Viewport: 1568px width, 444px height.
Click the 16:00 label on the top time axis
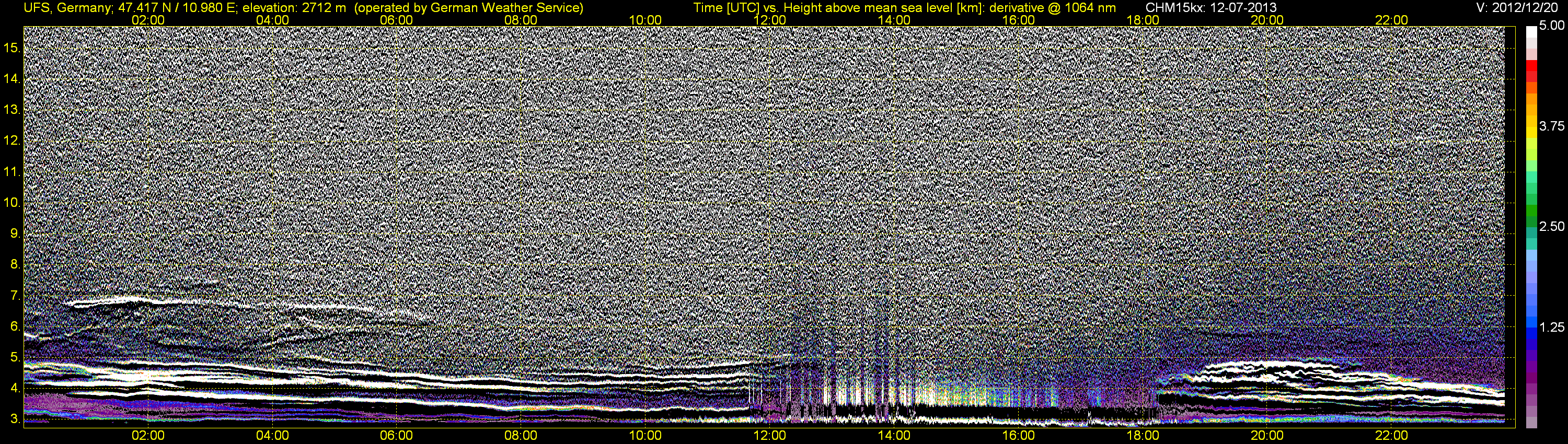click(1018, 20)
